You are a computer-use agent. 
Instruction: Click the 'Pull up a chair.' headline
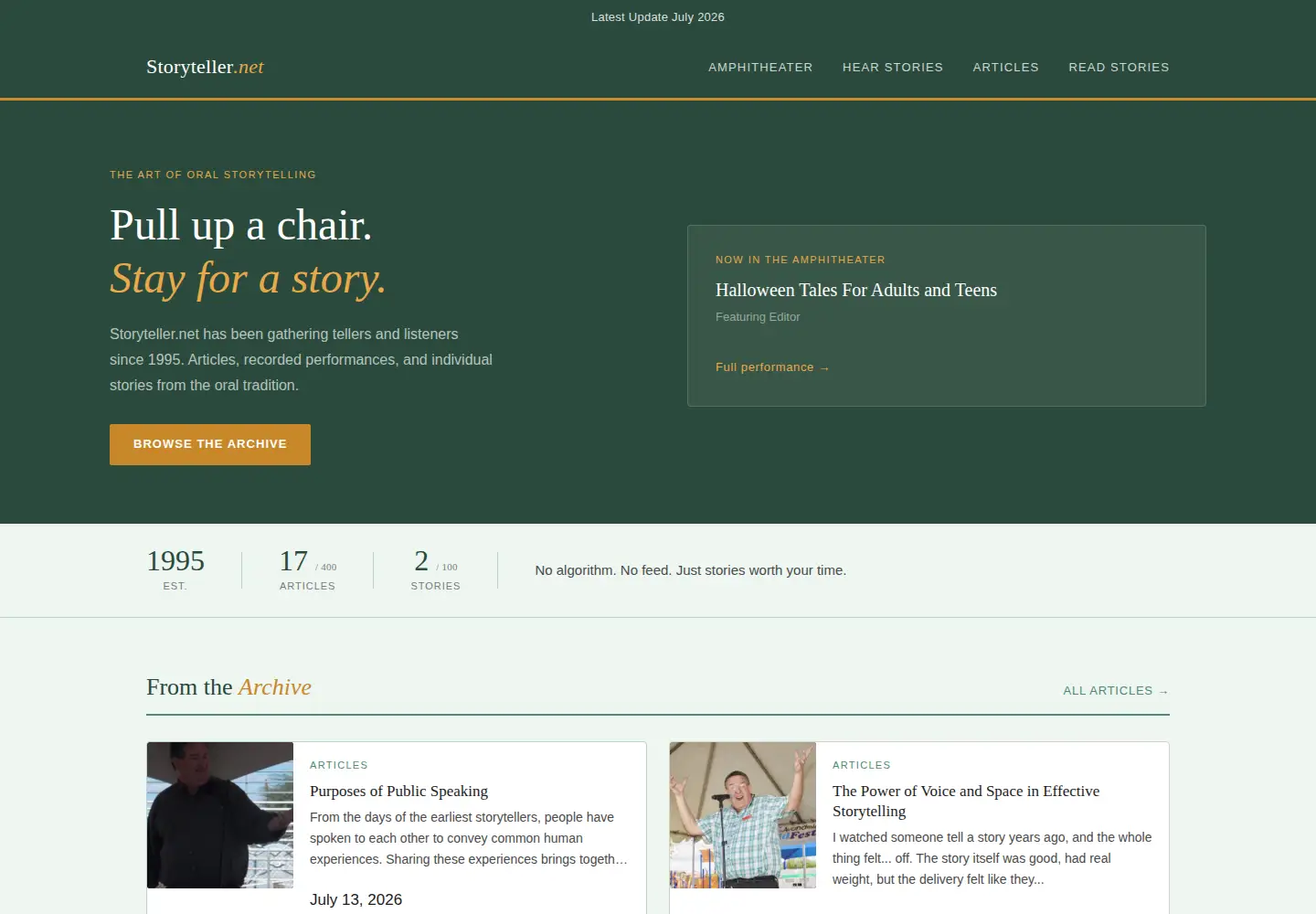coord(241,225)
